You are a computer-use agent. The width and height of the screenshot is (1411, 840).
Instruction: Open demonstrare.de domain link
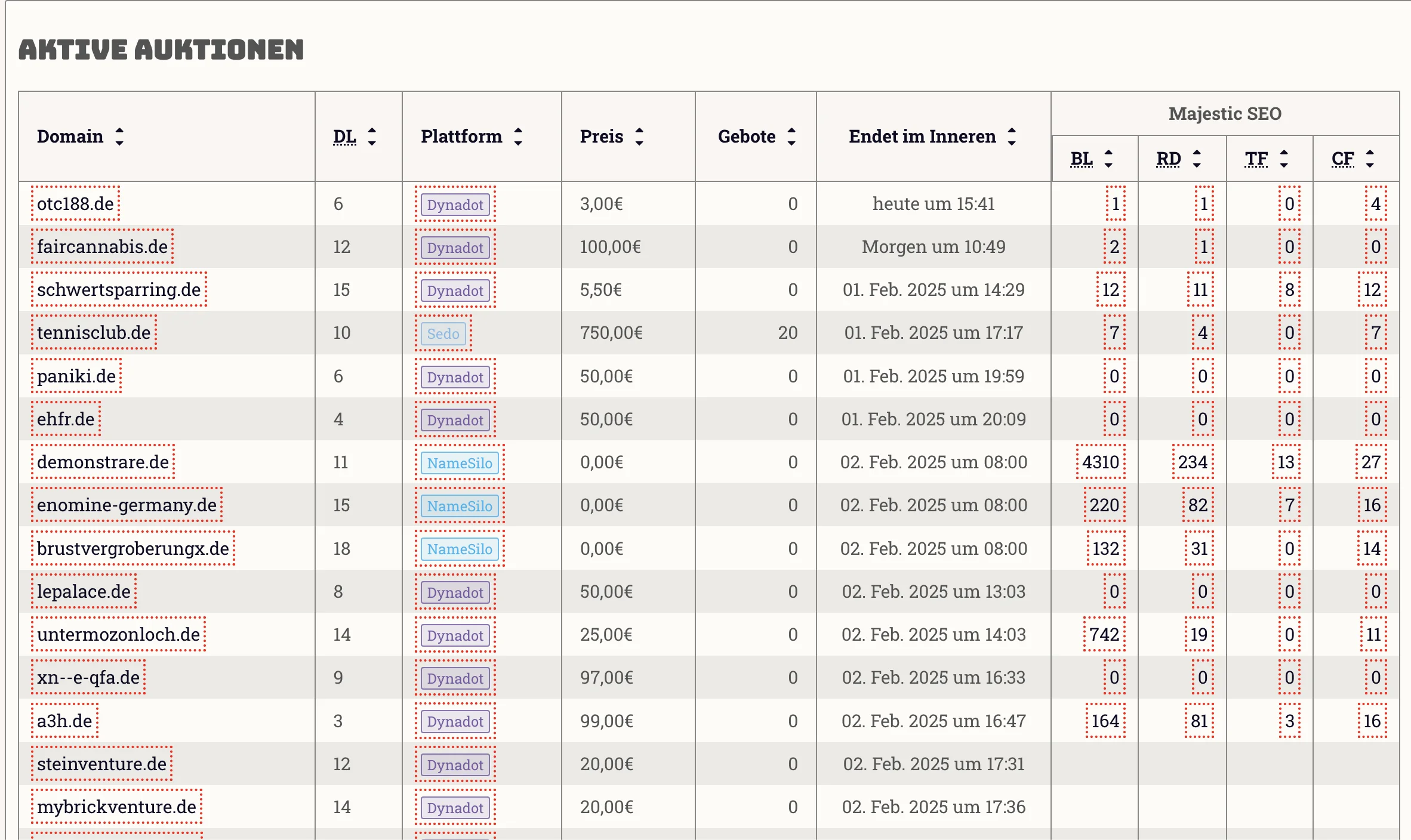[103, 462]
